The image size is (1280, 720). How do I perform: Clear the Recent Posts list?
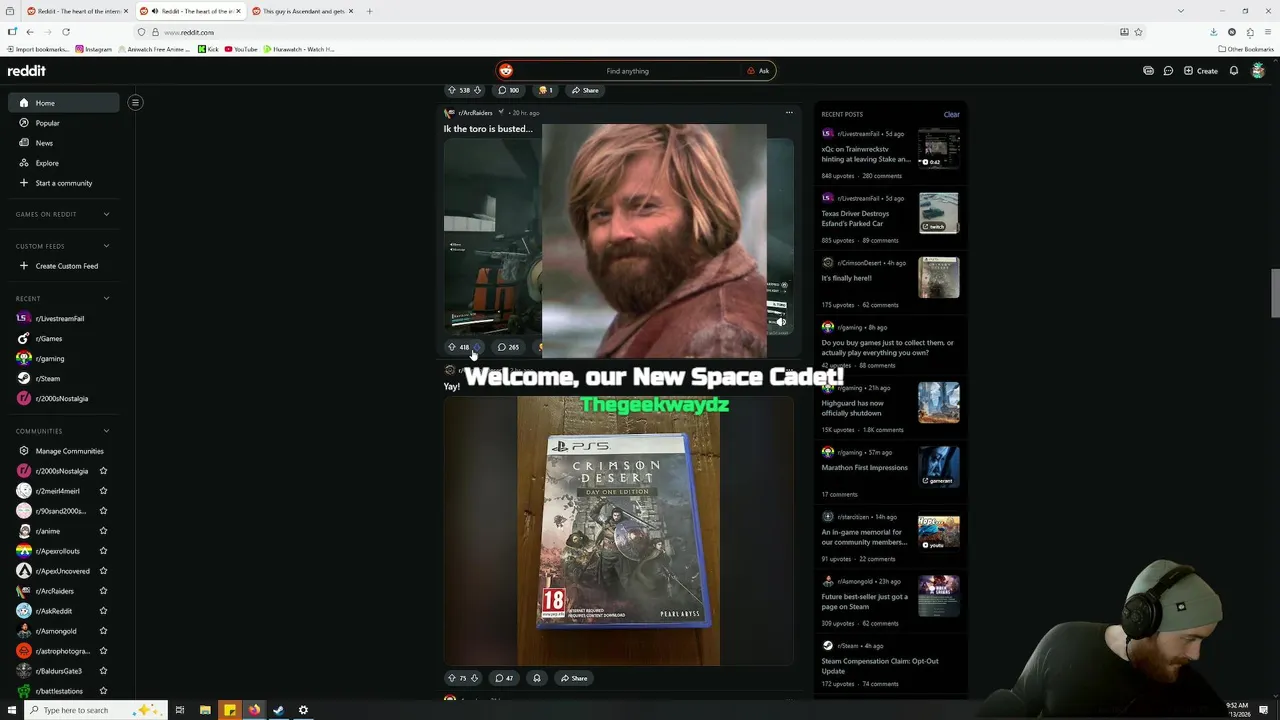(951, 114)
